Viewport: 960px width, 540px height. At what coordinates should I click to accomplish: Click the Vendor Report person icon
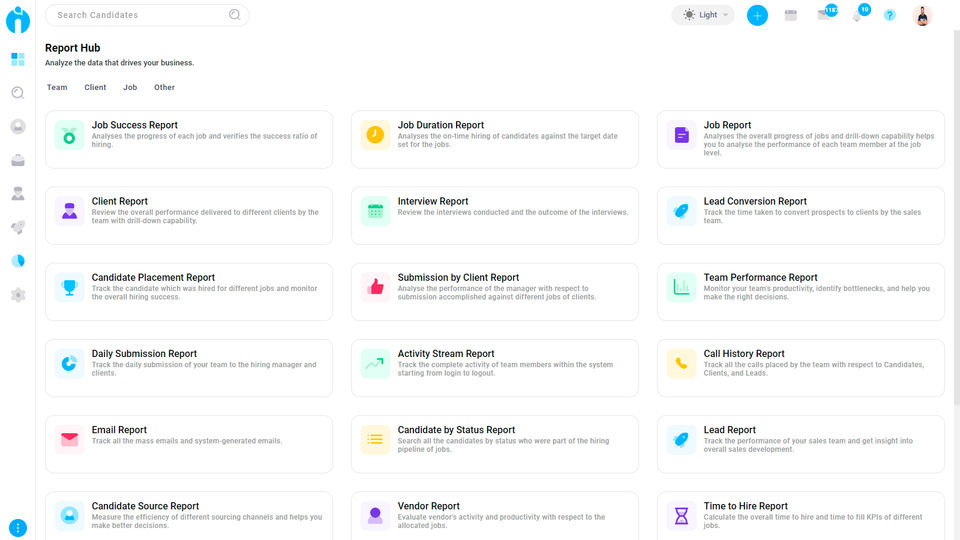375,516
